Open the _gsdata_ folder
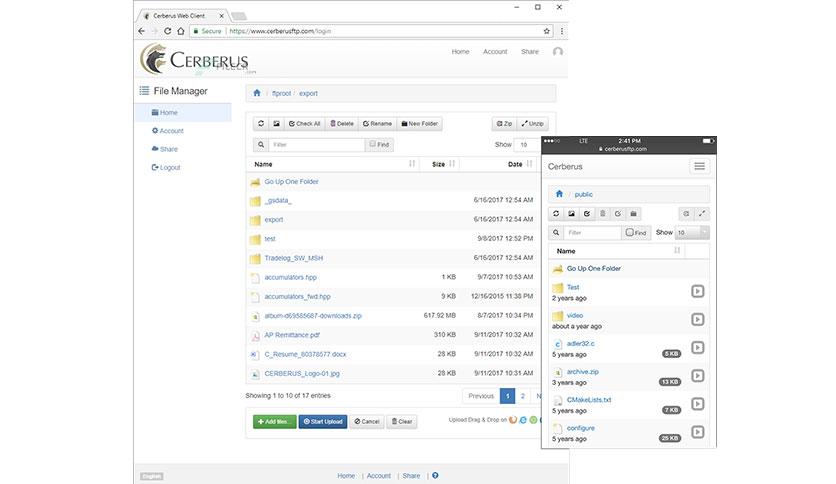836x484 pixels. [278, 200]
